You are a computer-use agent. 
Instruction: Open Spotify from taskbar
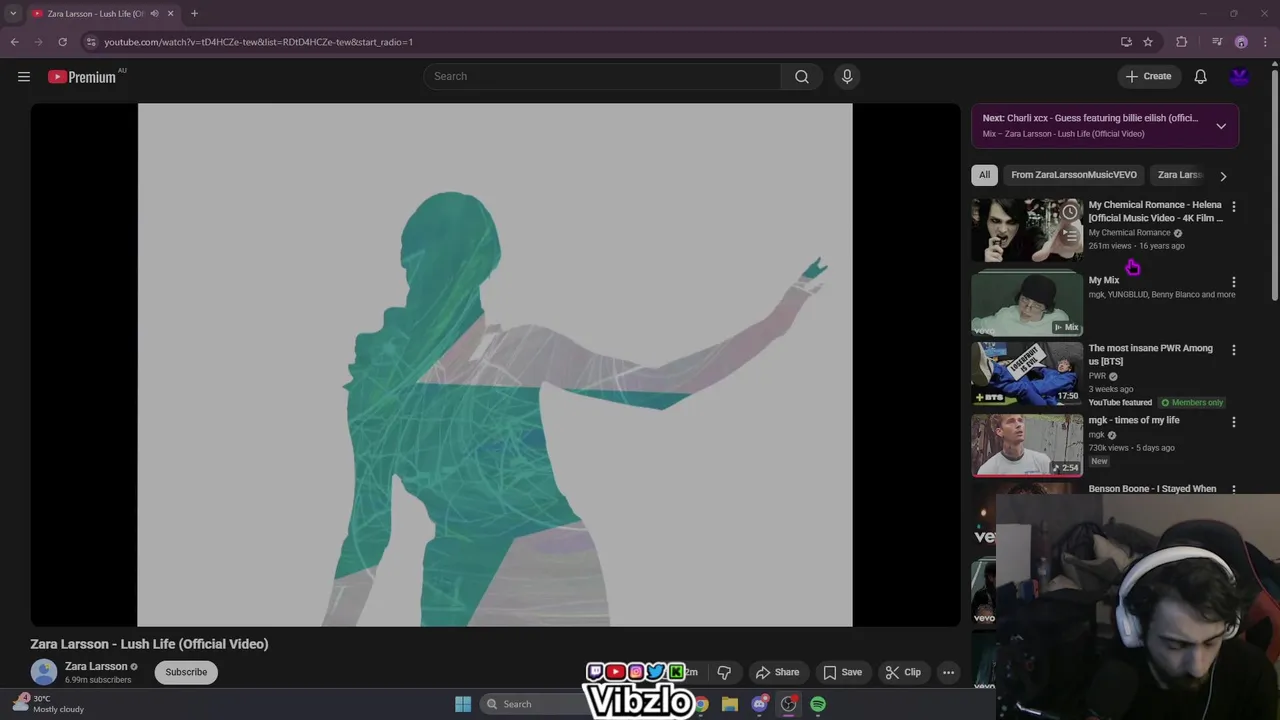click(818, 704)
